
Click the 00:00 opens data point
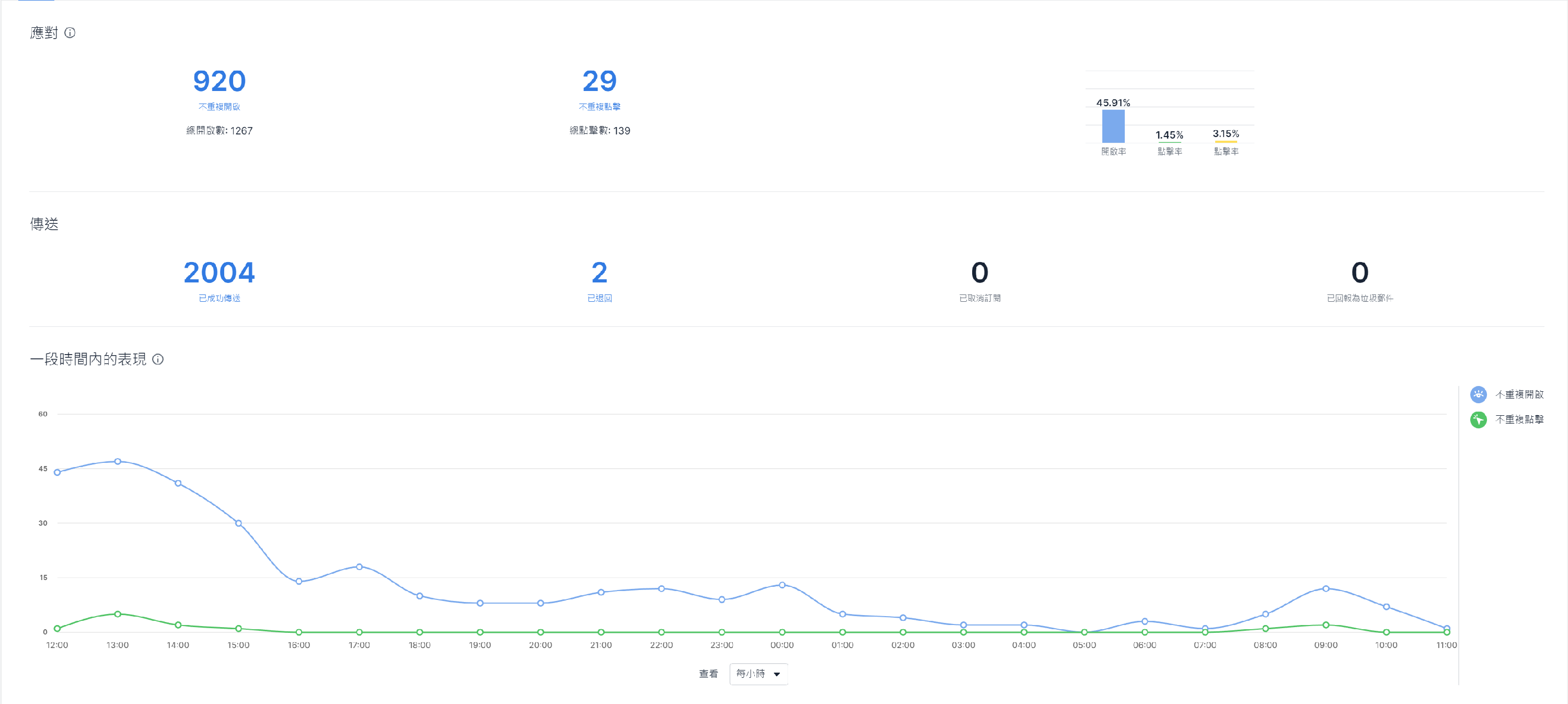coord(782,585)
